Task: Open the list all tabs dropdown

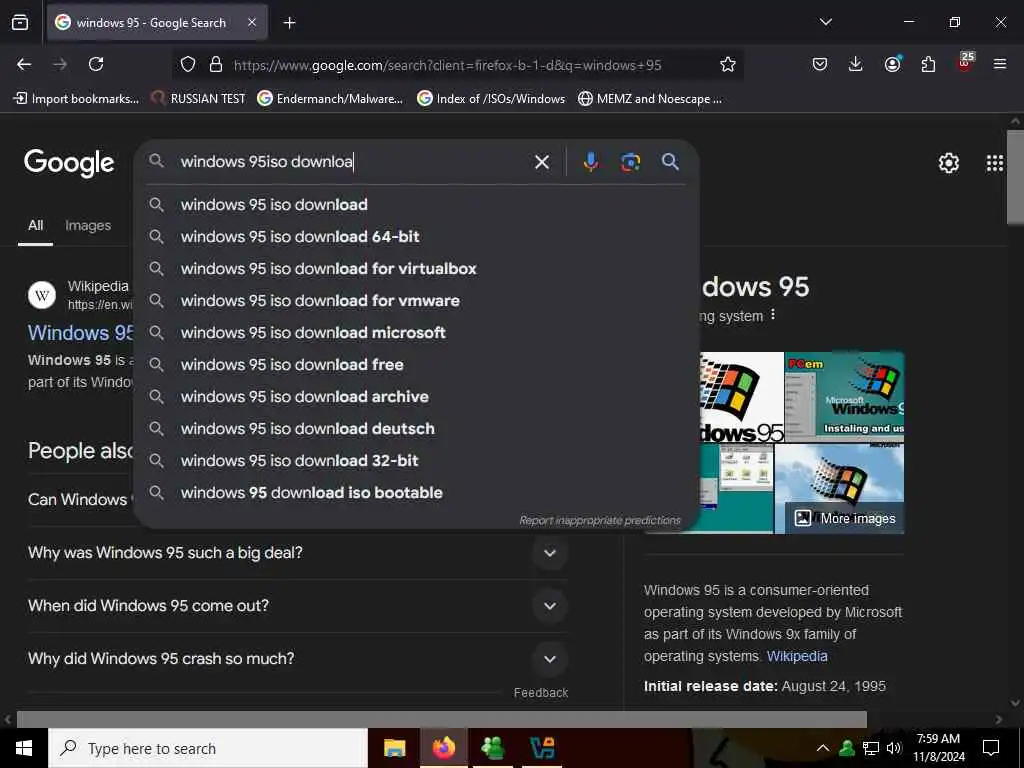Action: [825, 22]
